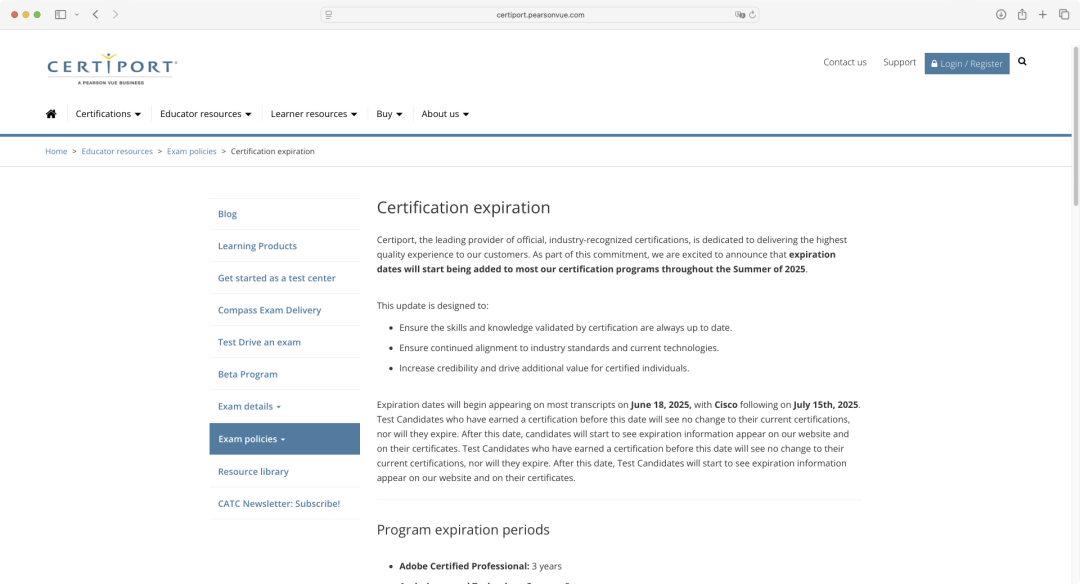Screen dimensions: 1080x584
Task: Click the Safari share icon
Action: 1022,15
